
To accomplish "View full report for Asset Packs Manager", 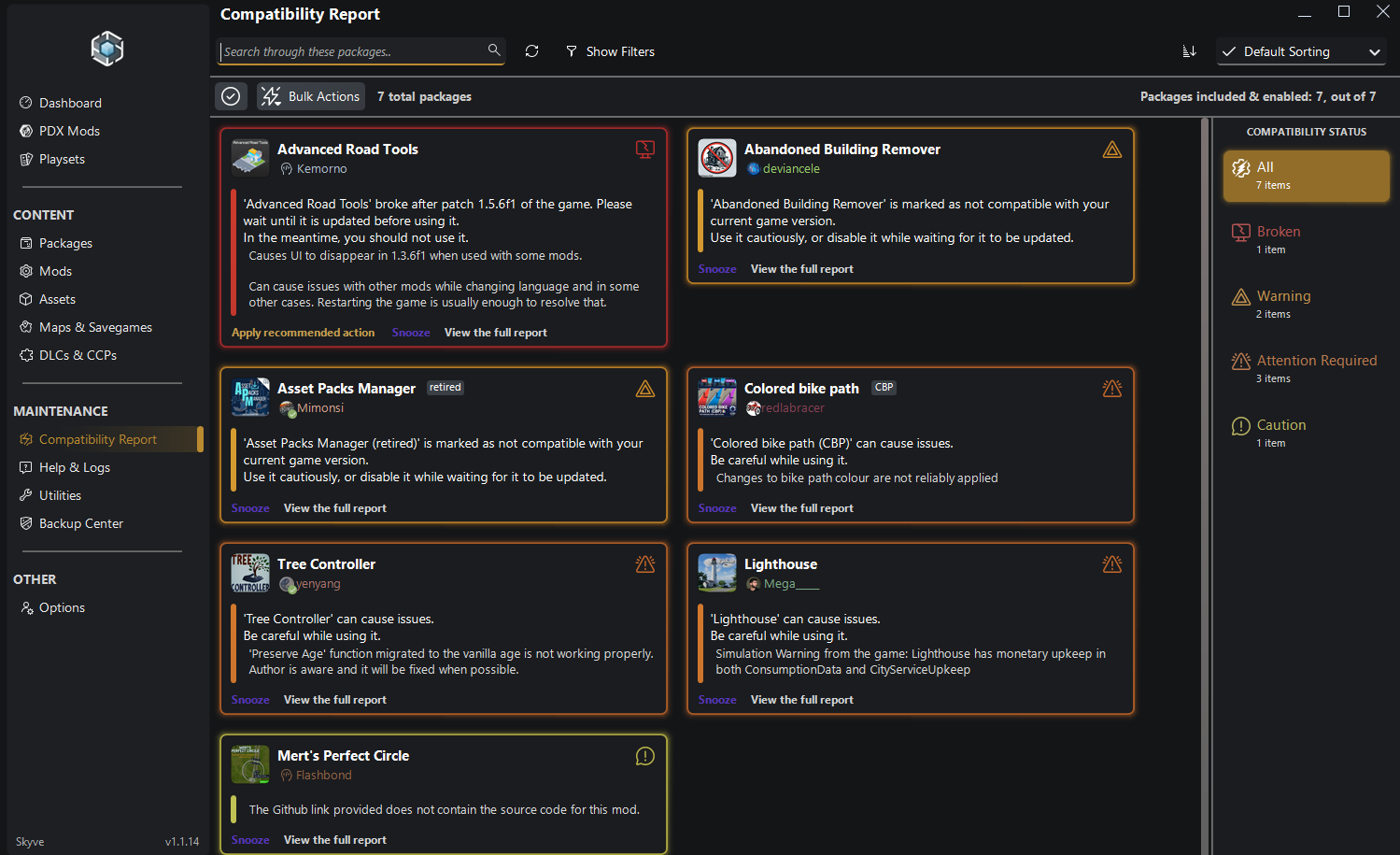I will tap(335, 508).
